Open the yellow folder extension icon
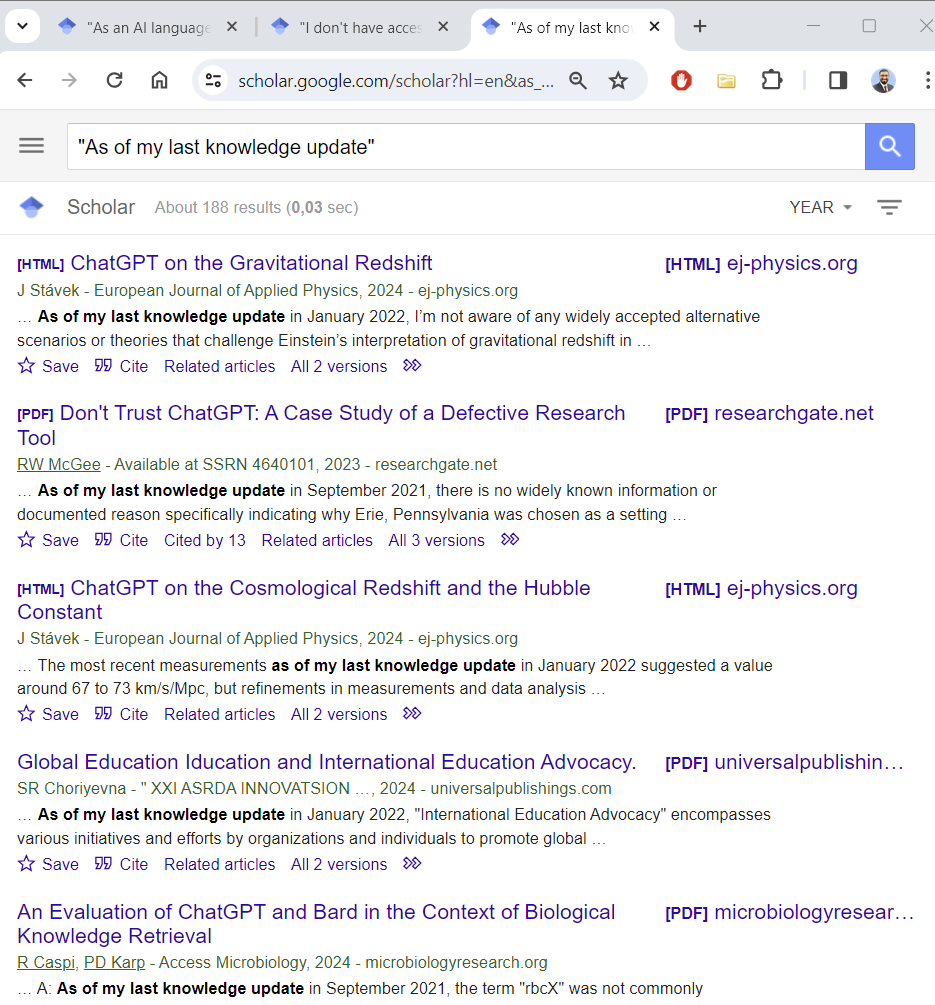The height and width of the screenshot is (1005, 935). click(x=726, y=80)
